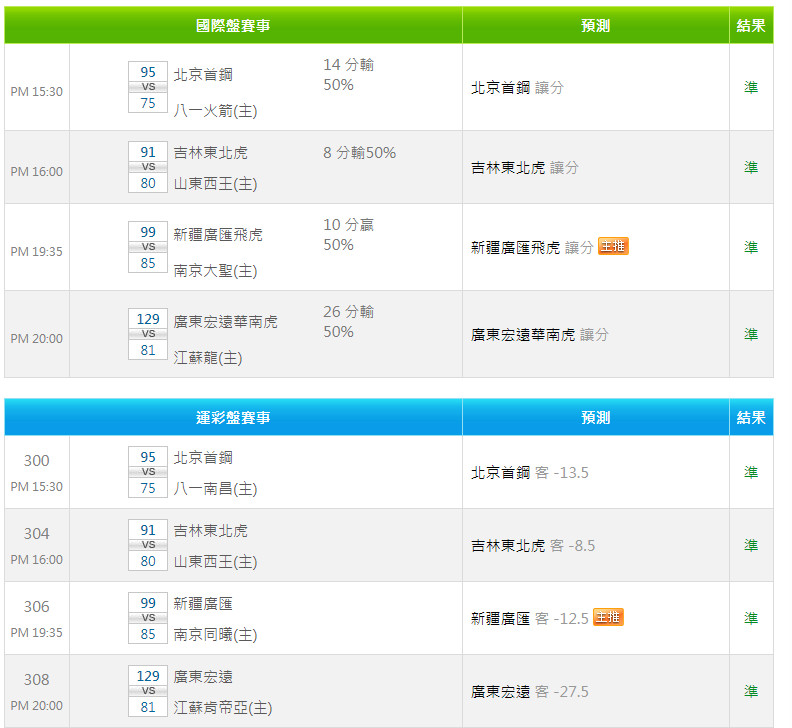The width and height of the screenshot is (792, 728).
Task: Click the PM 20:00 time under match 308
Action: click(x=36, y=705)
